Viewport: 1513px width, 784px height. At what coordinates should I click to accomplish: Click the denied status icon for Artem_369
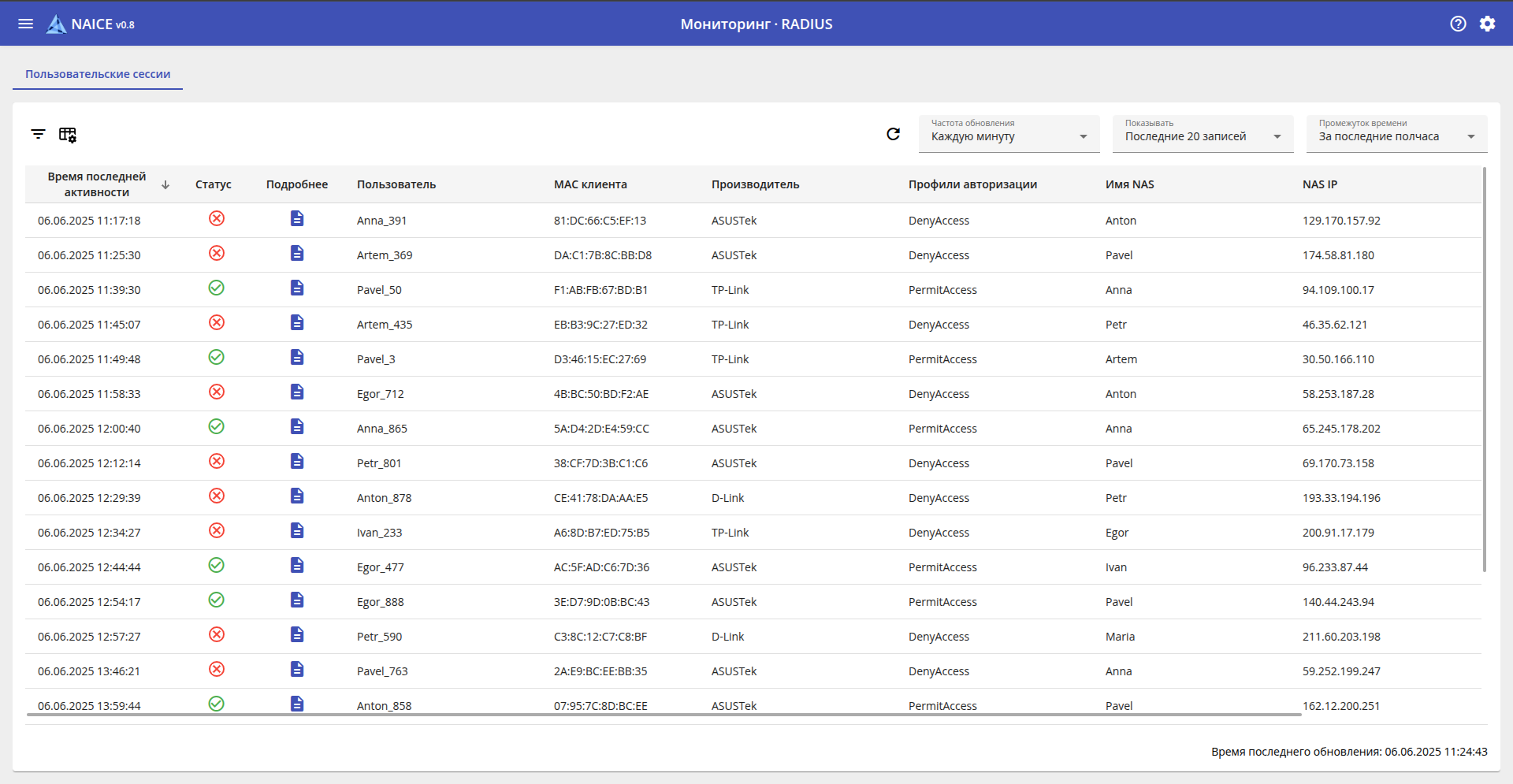coord(217,254)
